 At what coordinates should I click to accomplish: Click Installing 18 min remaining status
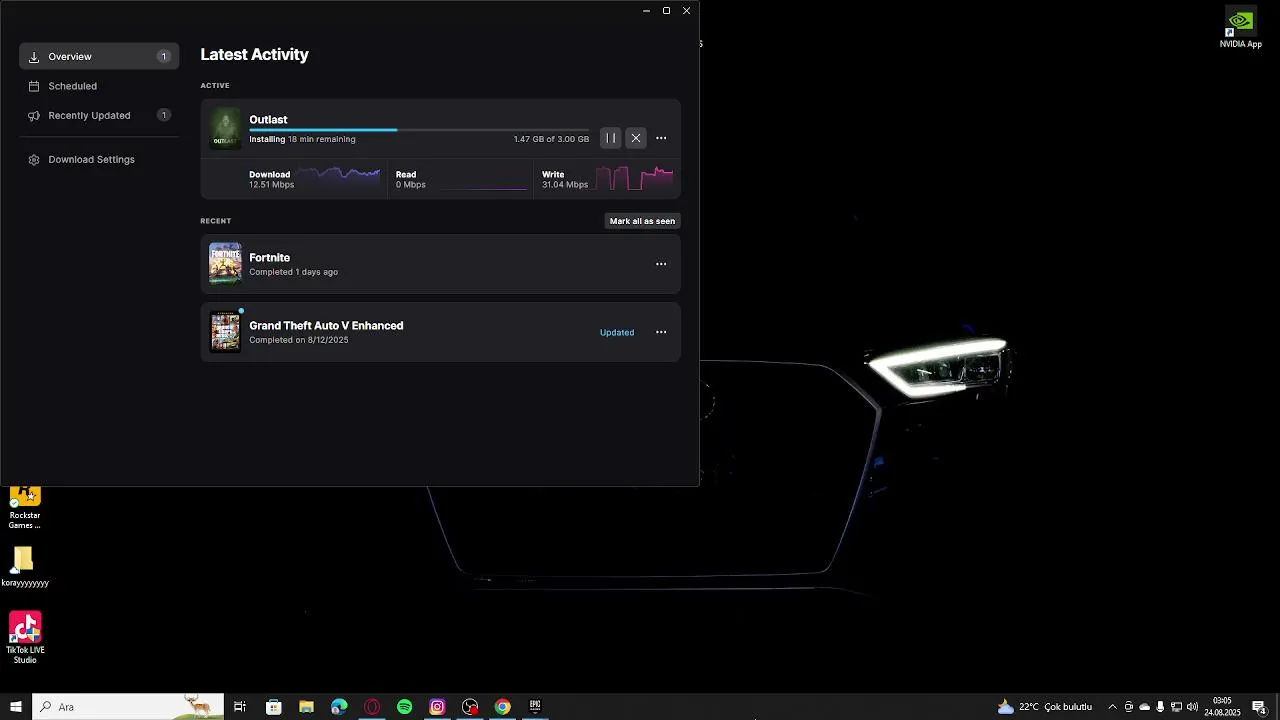302,139
